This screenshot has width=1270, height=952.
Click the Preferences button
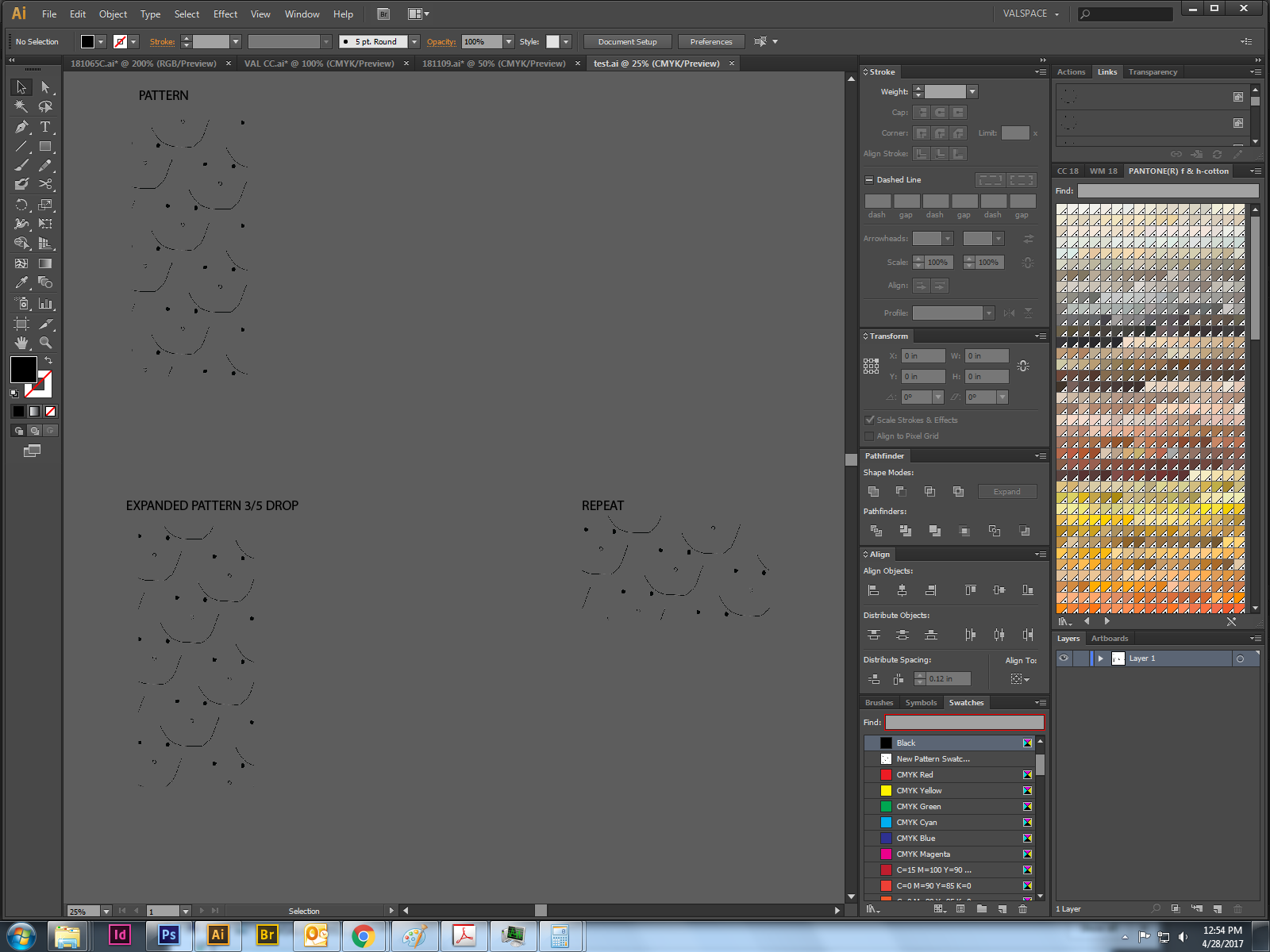(711, 42)
